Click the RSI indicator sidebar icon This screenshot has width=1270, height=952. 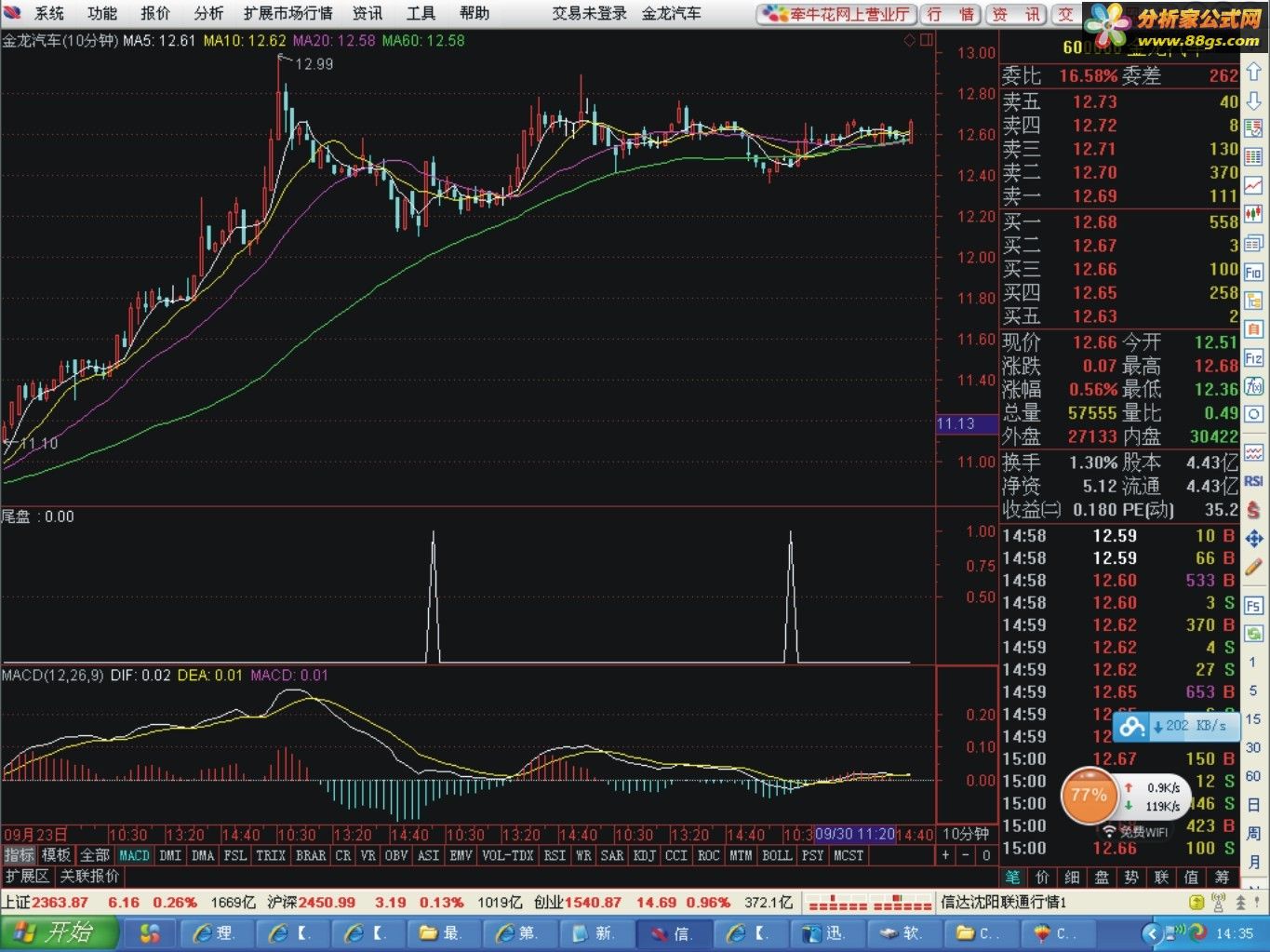[1253, 481]
